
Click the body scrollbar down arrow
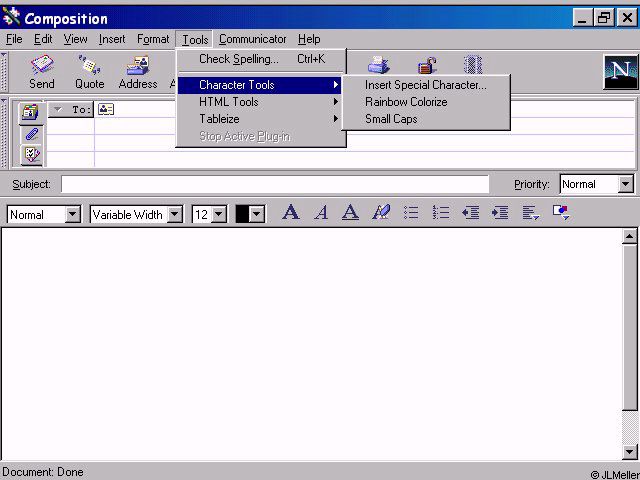pyautogui.click(x=630, y=452)
